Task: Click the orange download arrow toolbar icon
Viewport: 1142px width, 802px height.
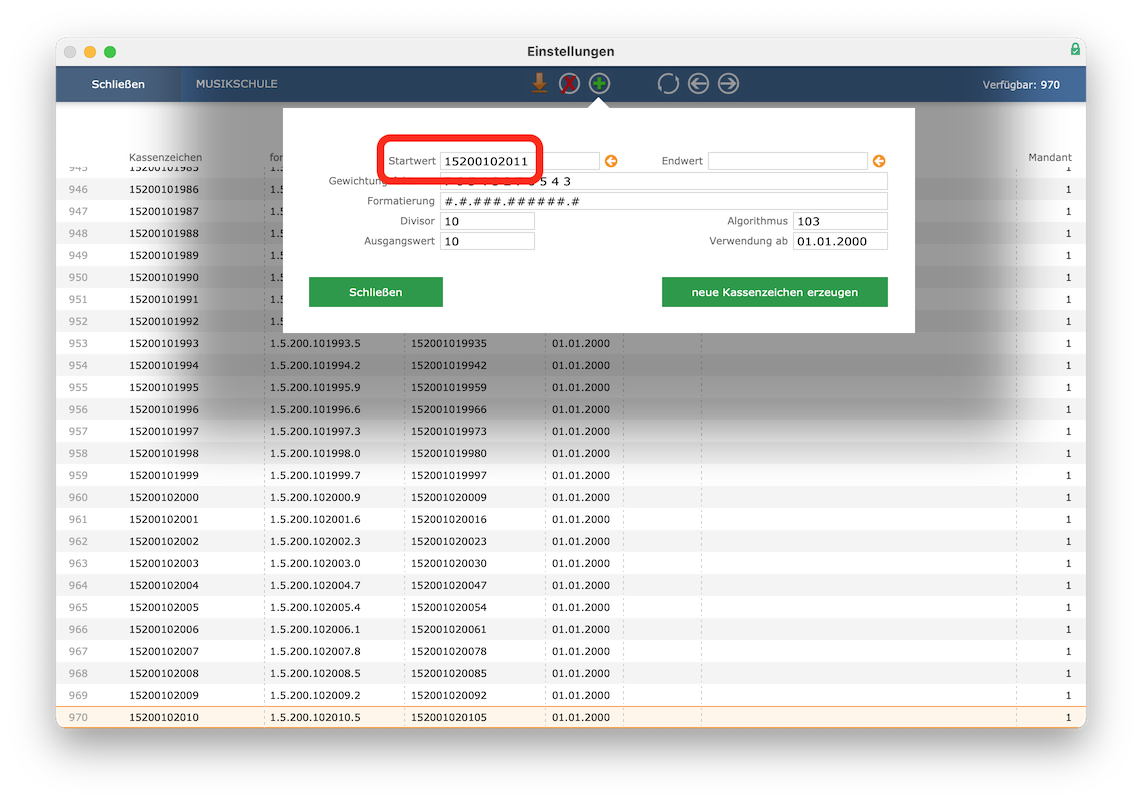Action: coord(539,84)
